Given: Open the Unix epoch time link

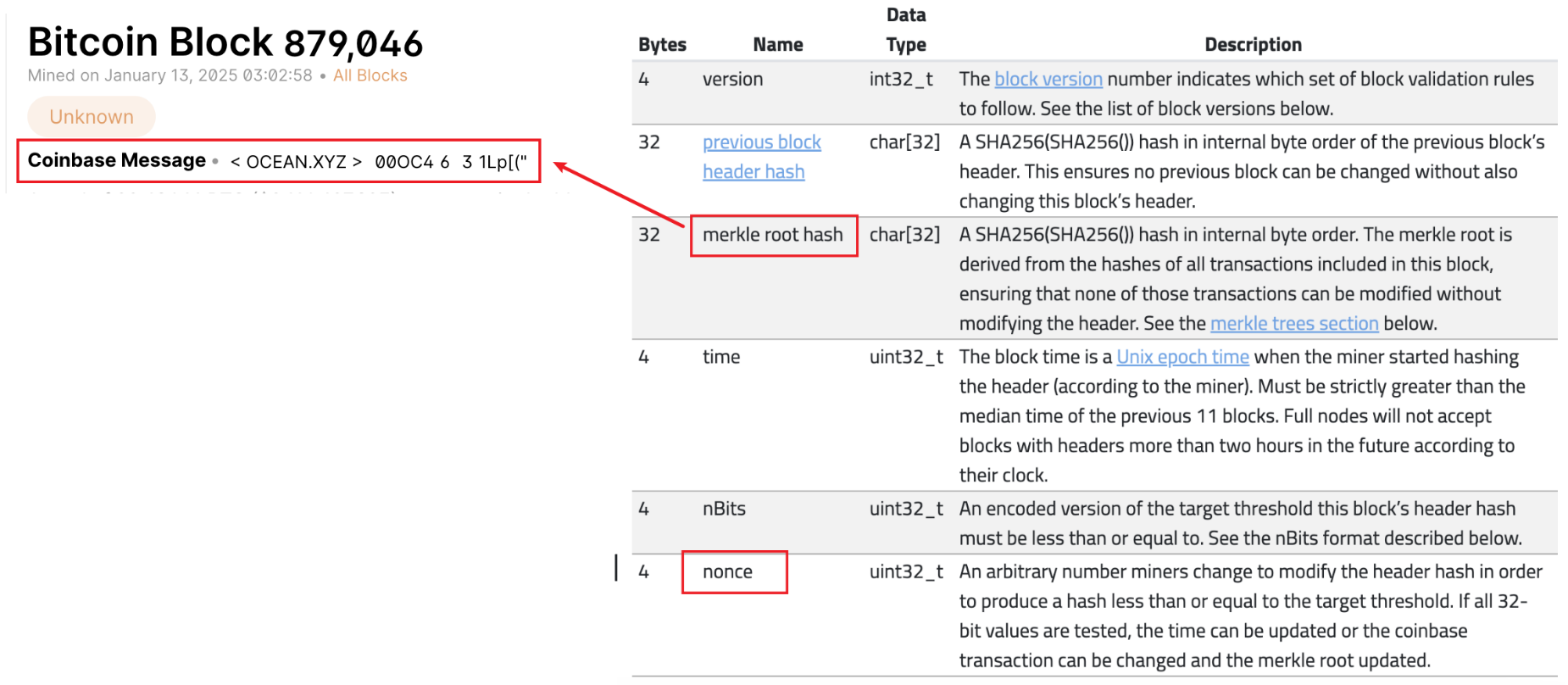Looking at the screenshot, I should 1182,357.
